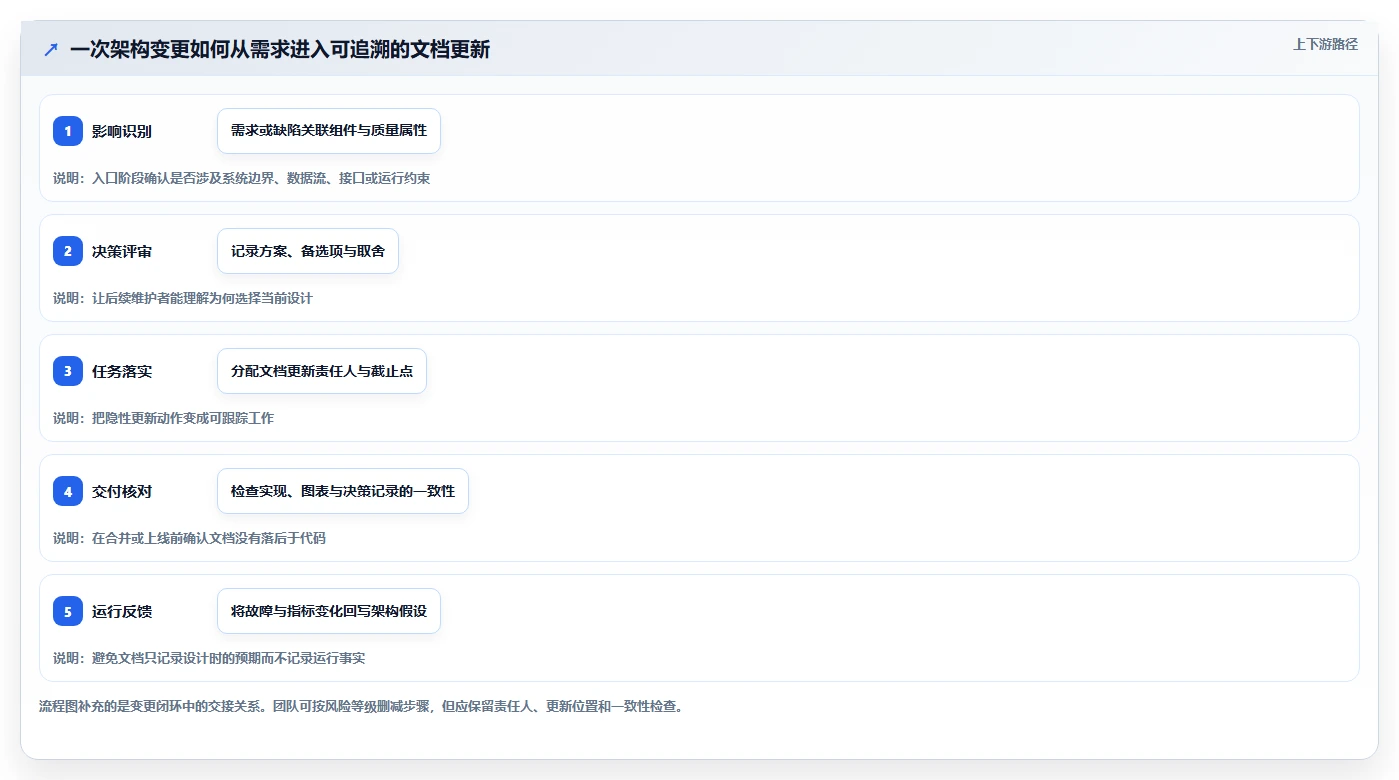1399x780 pixels.
Task: Click the 上下游路径 label
Action: 1325,44
